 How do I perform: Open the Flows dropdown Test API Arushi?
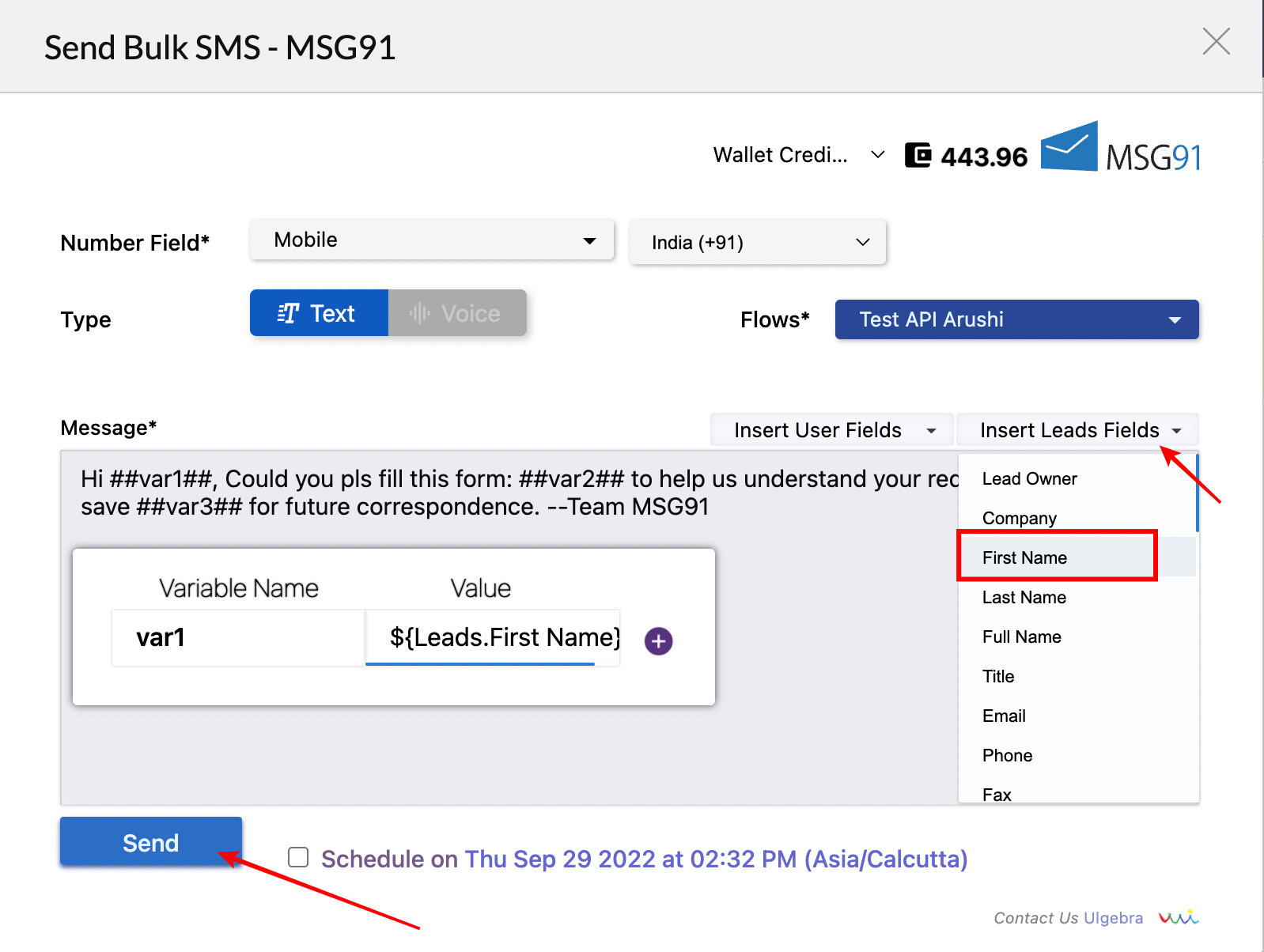click(1016, 319)
